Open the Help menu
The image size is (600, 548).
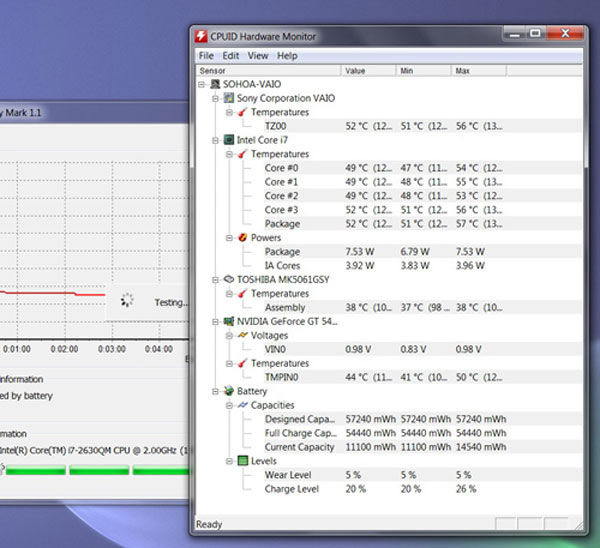287,56
